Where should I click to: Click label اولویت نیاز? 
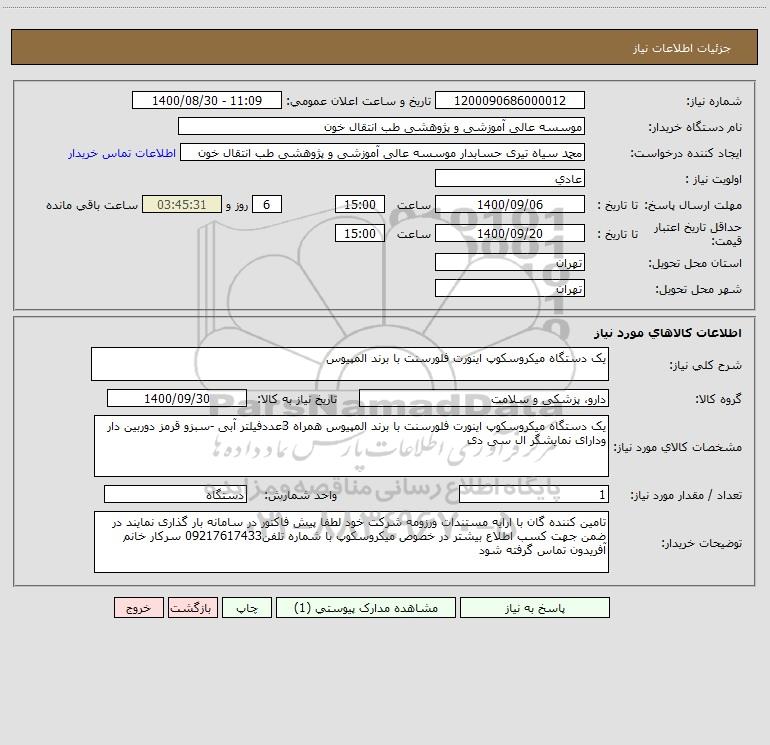(714, 179)
